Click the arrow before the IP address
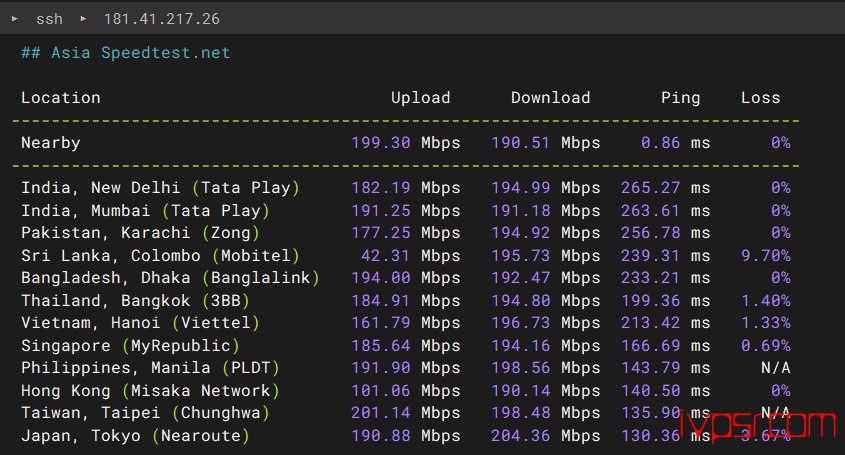The height and width of the screenshot is (455, 845). (x=83, y=19)
